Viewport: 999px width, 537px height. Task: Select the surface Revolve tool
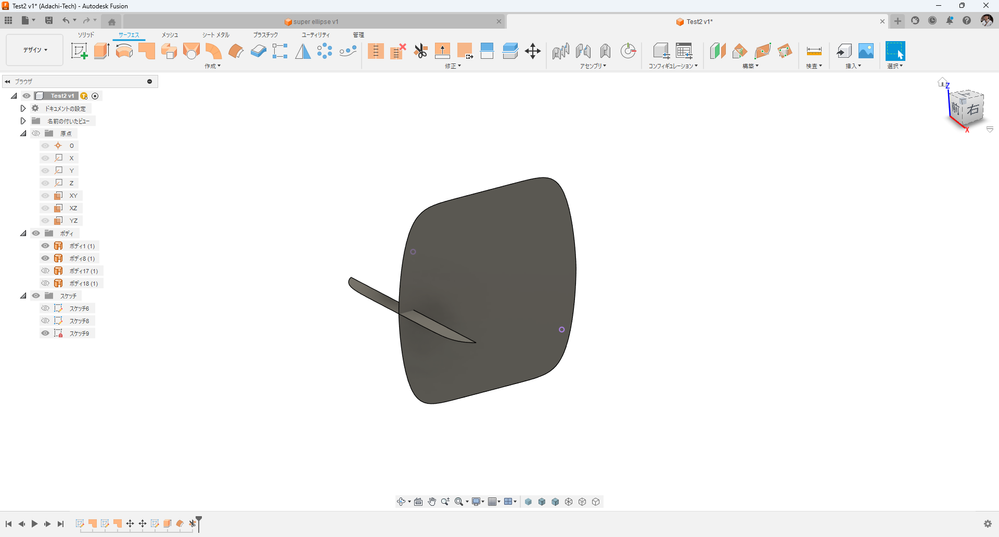pos(124,51)
